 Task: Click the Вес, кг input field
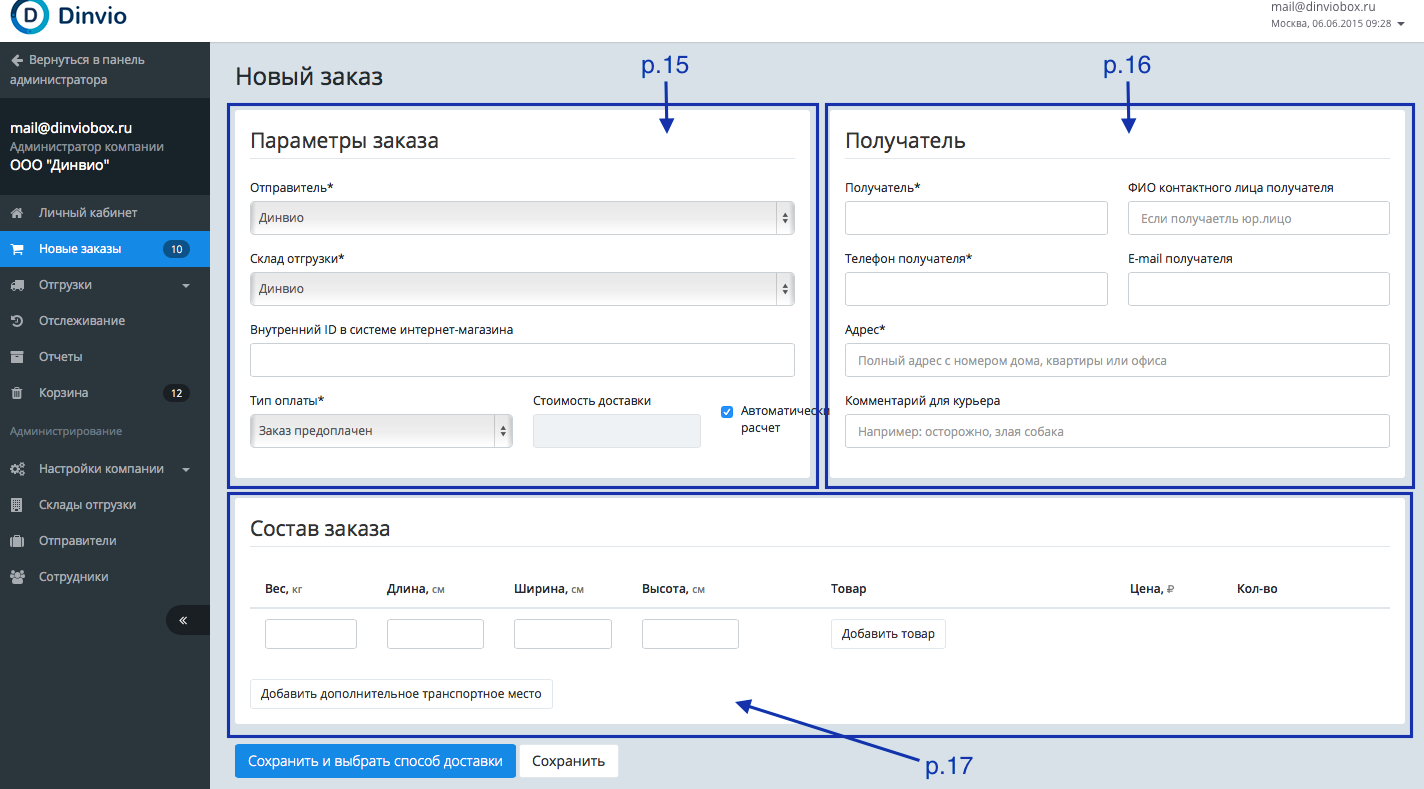coord(311,634)
